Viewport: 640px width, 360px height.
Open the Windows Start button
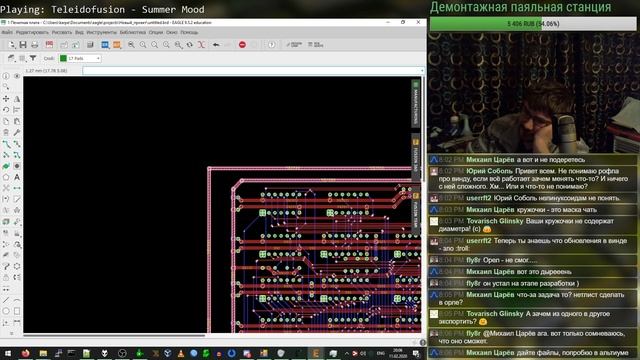coord(8,353)
